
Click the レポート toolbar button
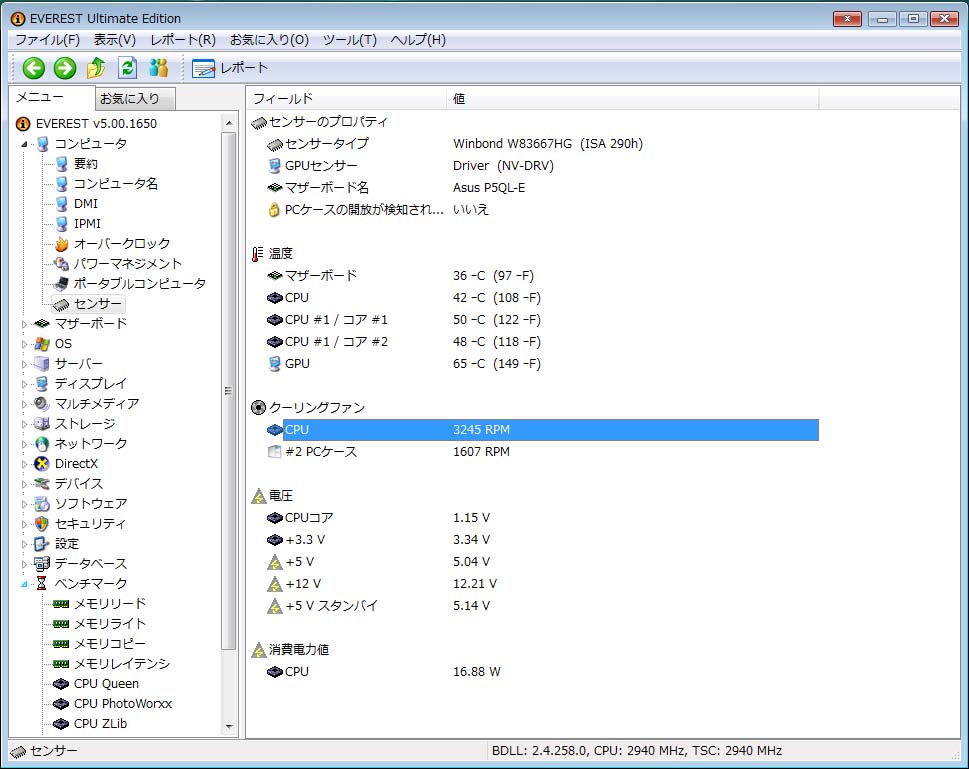tap(231, 68)
